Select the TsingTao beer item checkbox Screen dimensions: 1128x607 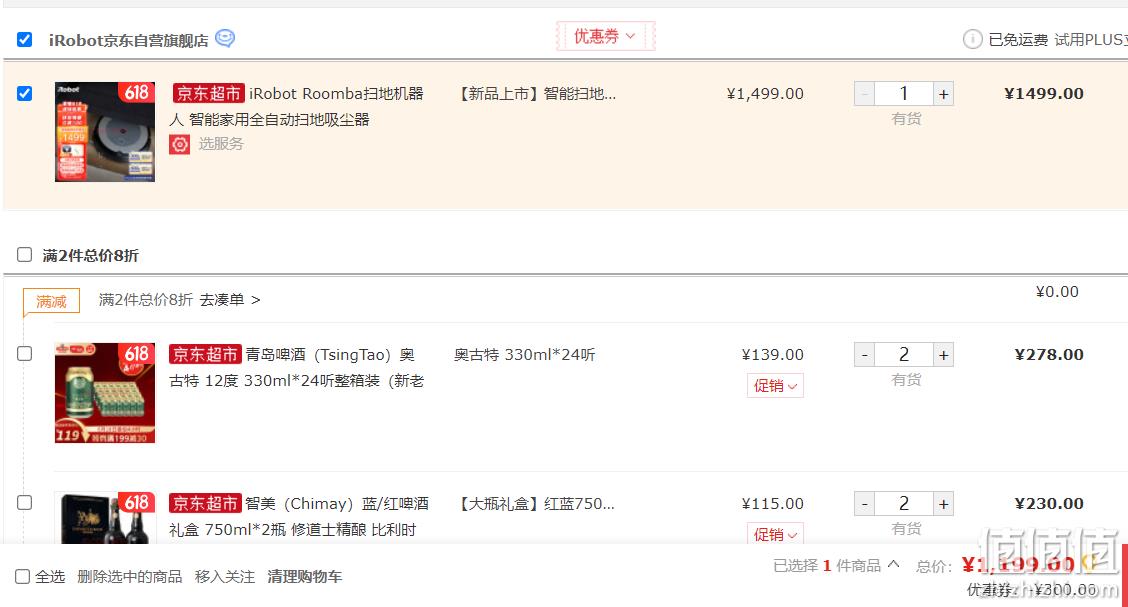[24, 353]
